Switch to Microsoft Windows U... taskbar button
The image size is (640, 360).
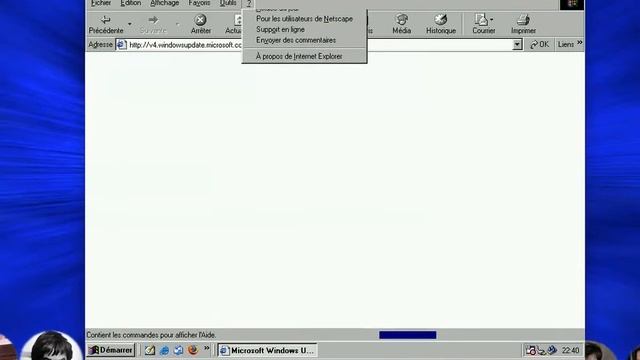click(x=267, y=350)
